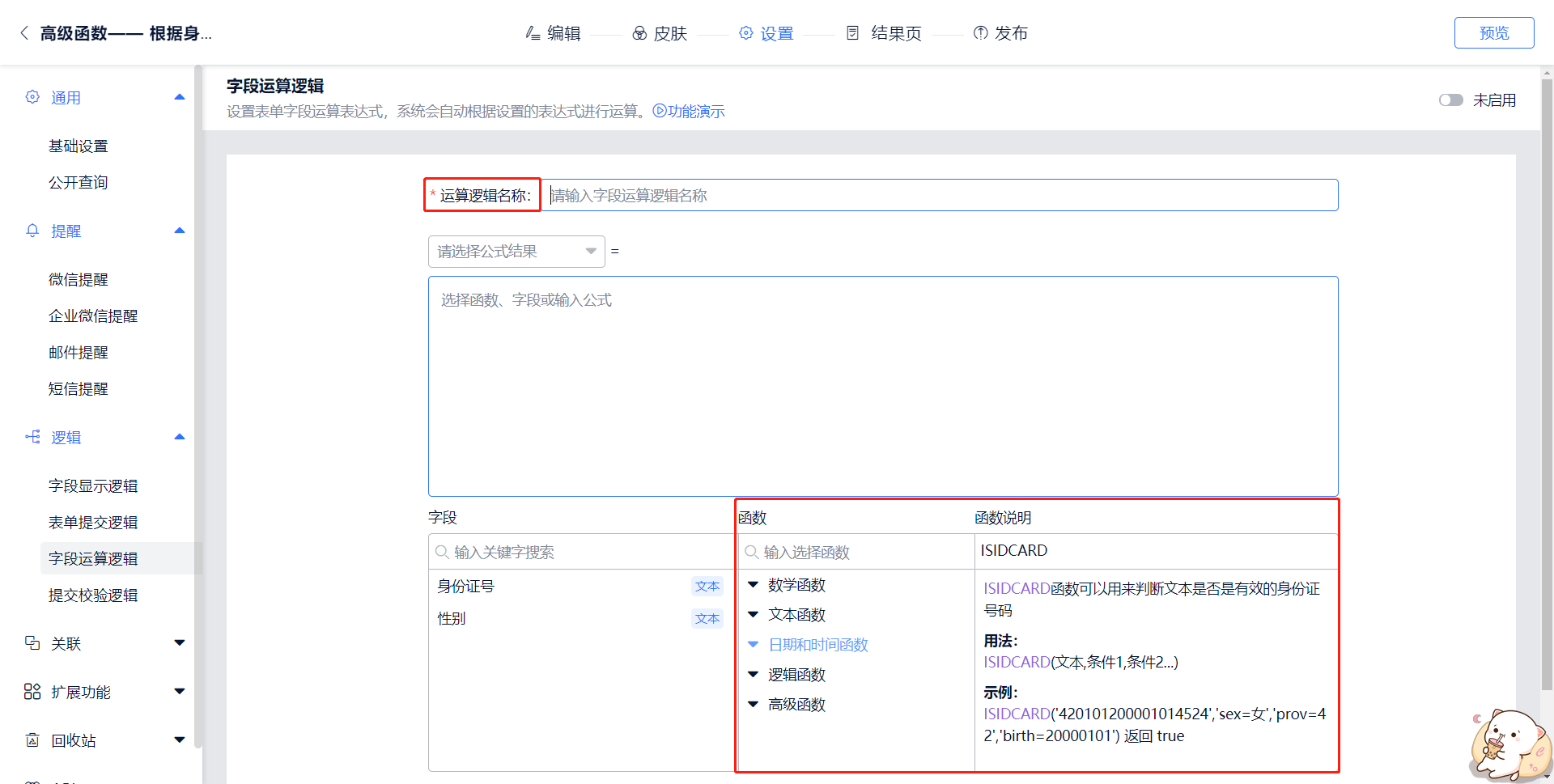The height and width of the screenshot is (784, 1554).
Task: Click the back arrow icon
Action: pos(24,33)
